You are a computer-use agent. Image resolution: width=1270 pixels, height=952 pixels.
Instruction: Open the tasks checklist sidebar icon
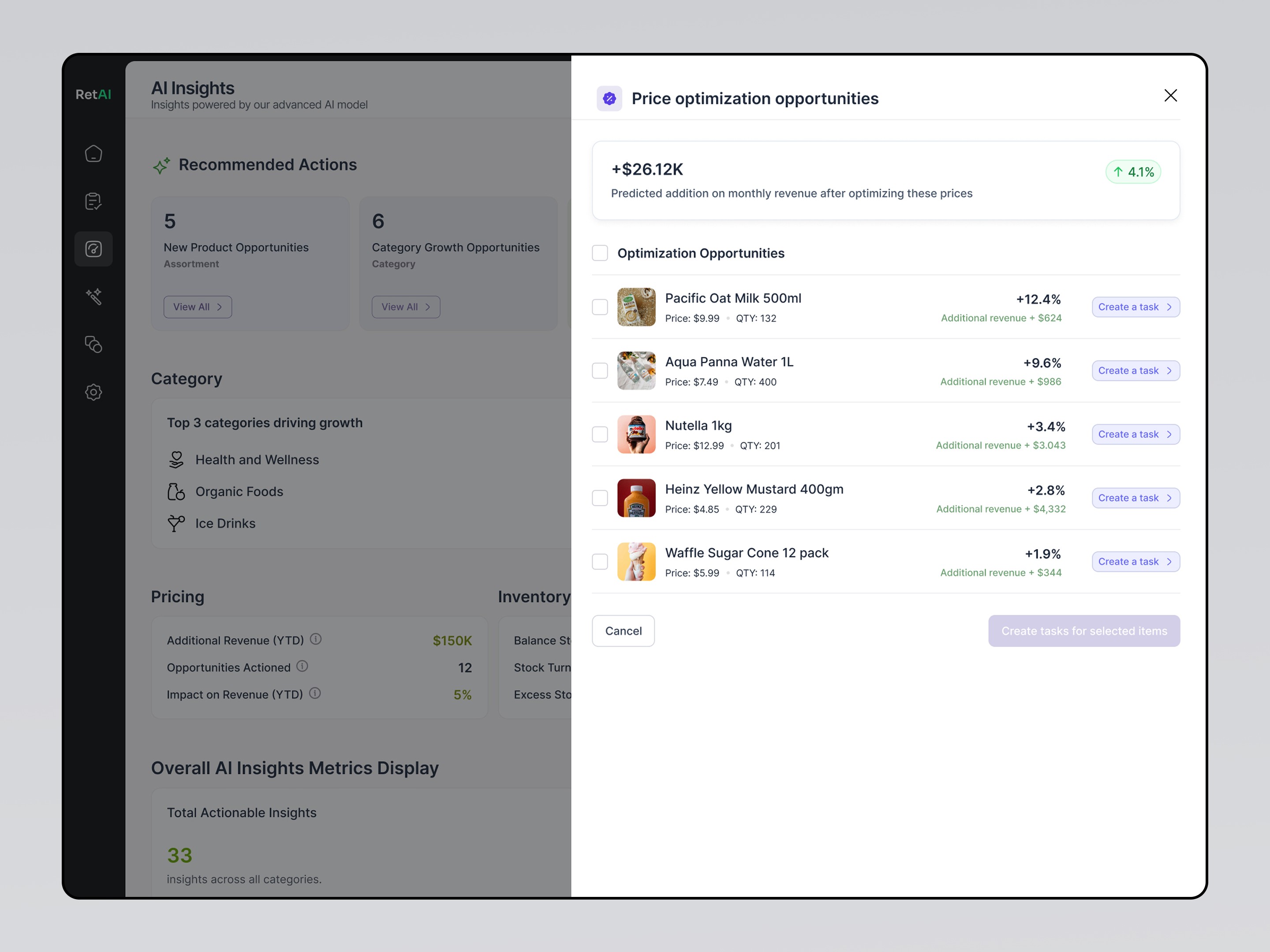(93, 201)
